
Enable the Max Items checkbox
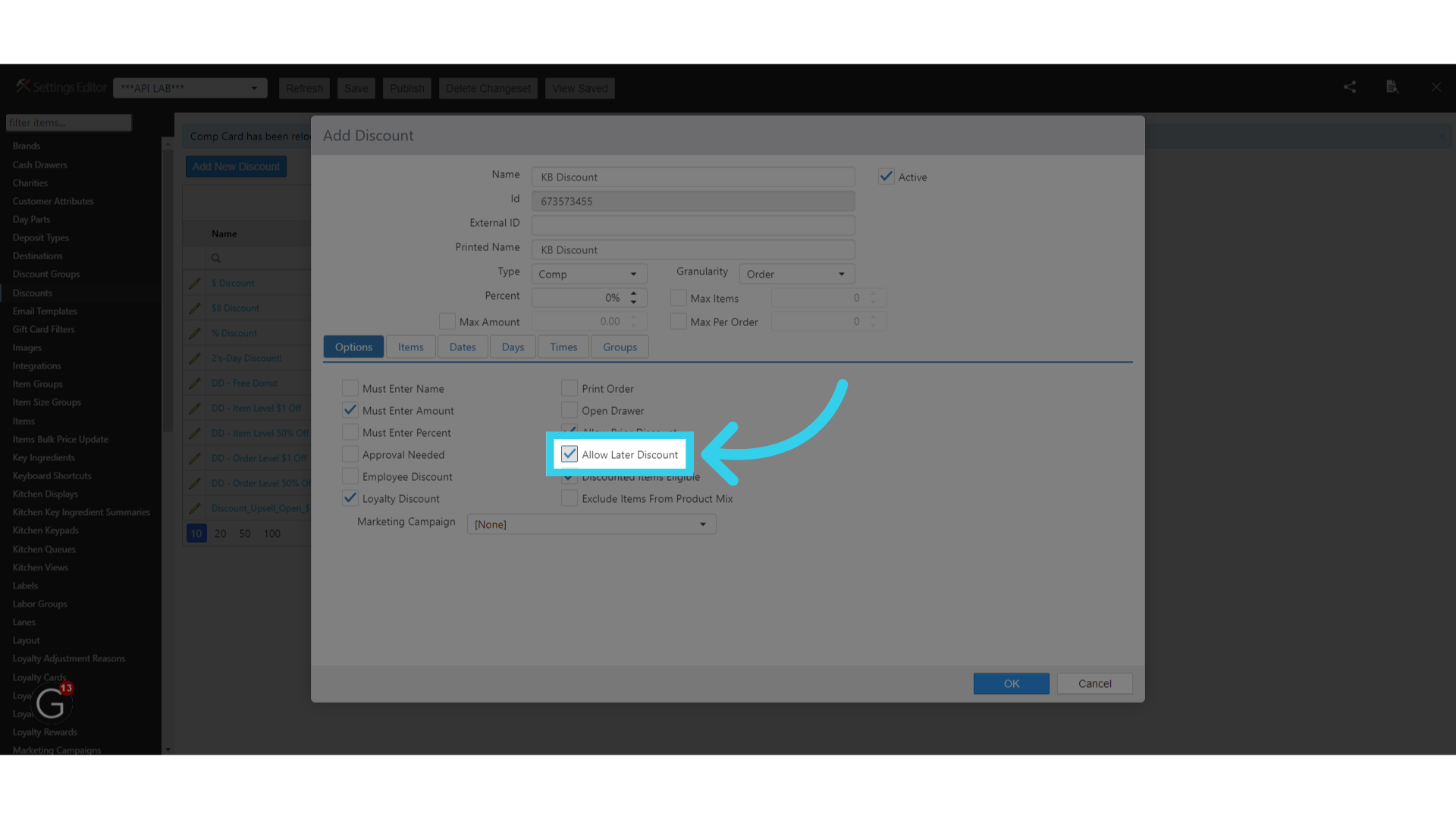[x=679, y=298]
